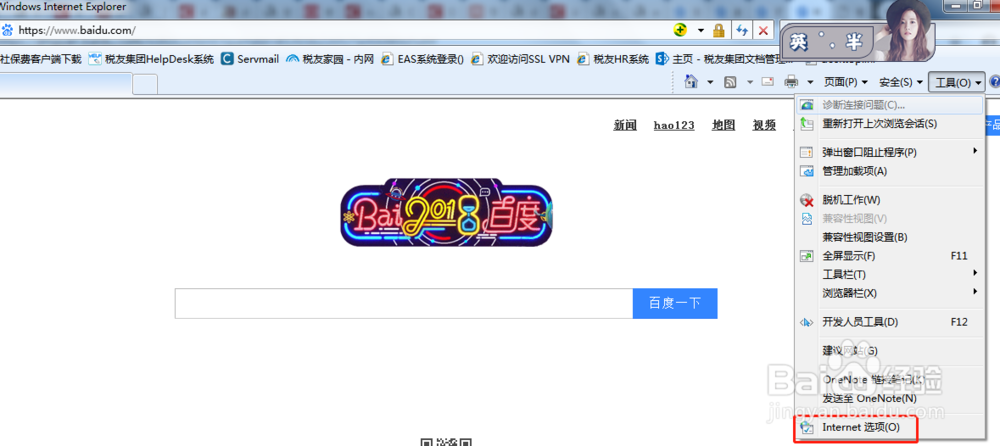Image resolution: width=1000 pixels, height=446 pixels.
Task: Click the Baidu search text box
Action: (404, 303)
